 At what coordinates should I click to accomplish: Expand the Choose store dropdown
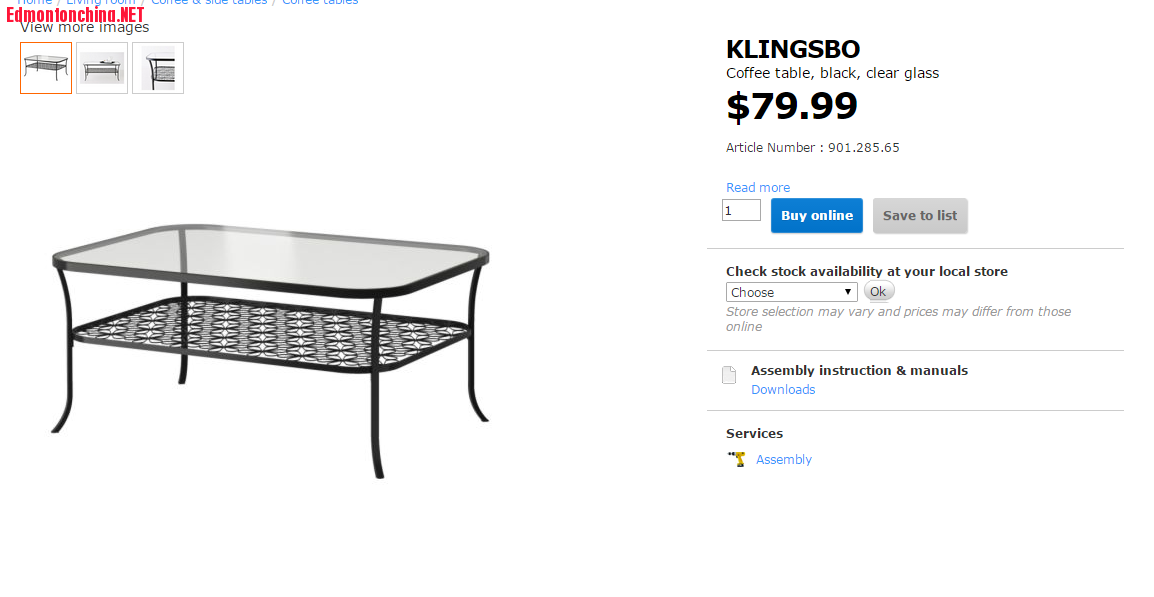click(791, 292)
